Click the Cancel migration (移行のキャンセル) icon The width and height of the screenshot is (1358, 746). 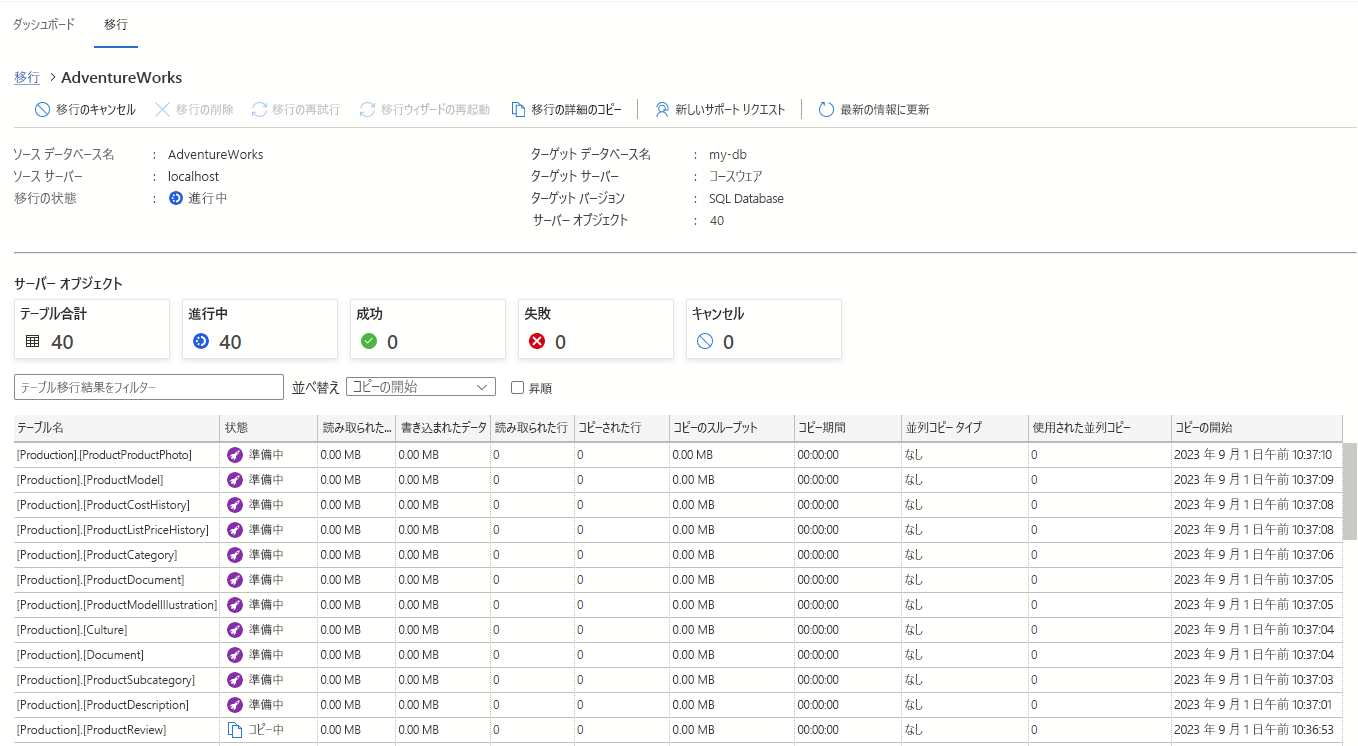coord(42,110)
